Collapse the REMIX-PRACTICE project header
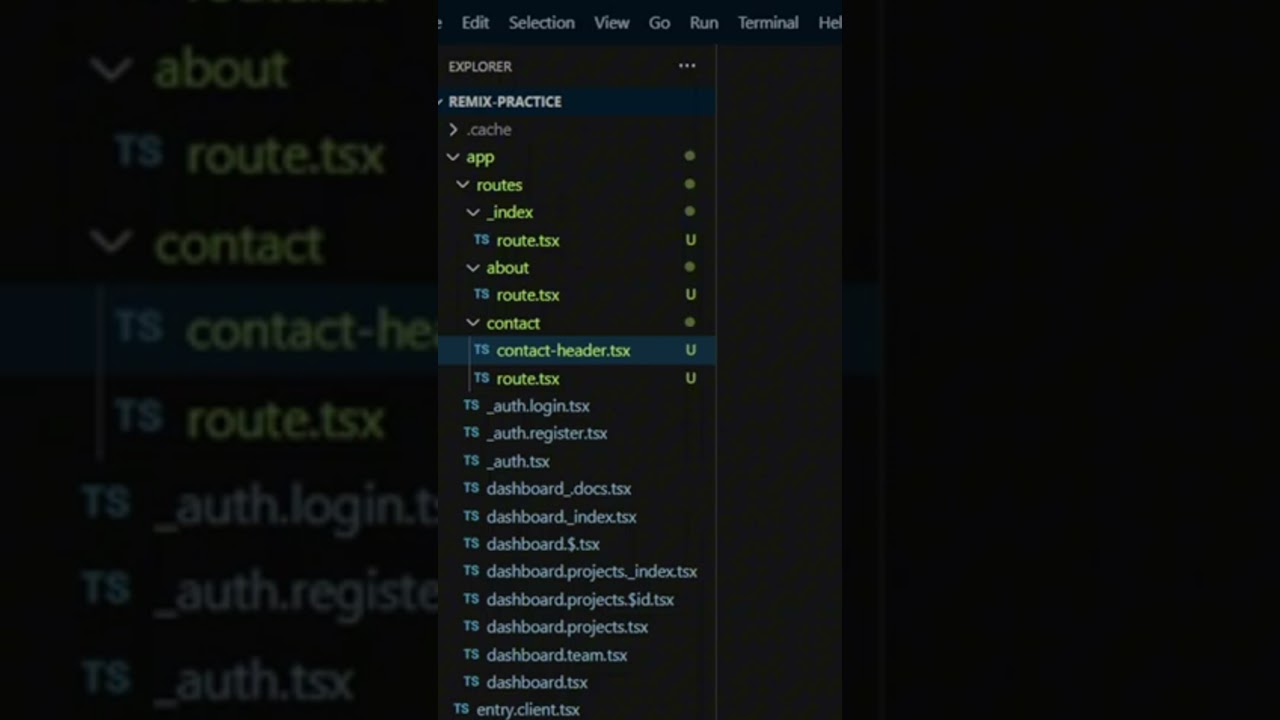This screenshot has height=720, width=1280. [577, 101]
